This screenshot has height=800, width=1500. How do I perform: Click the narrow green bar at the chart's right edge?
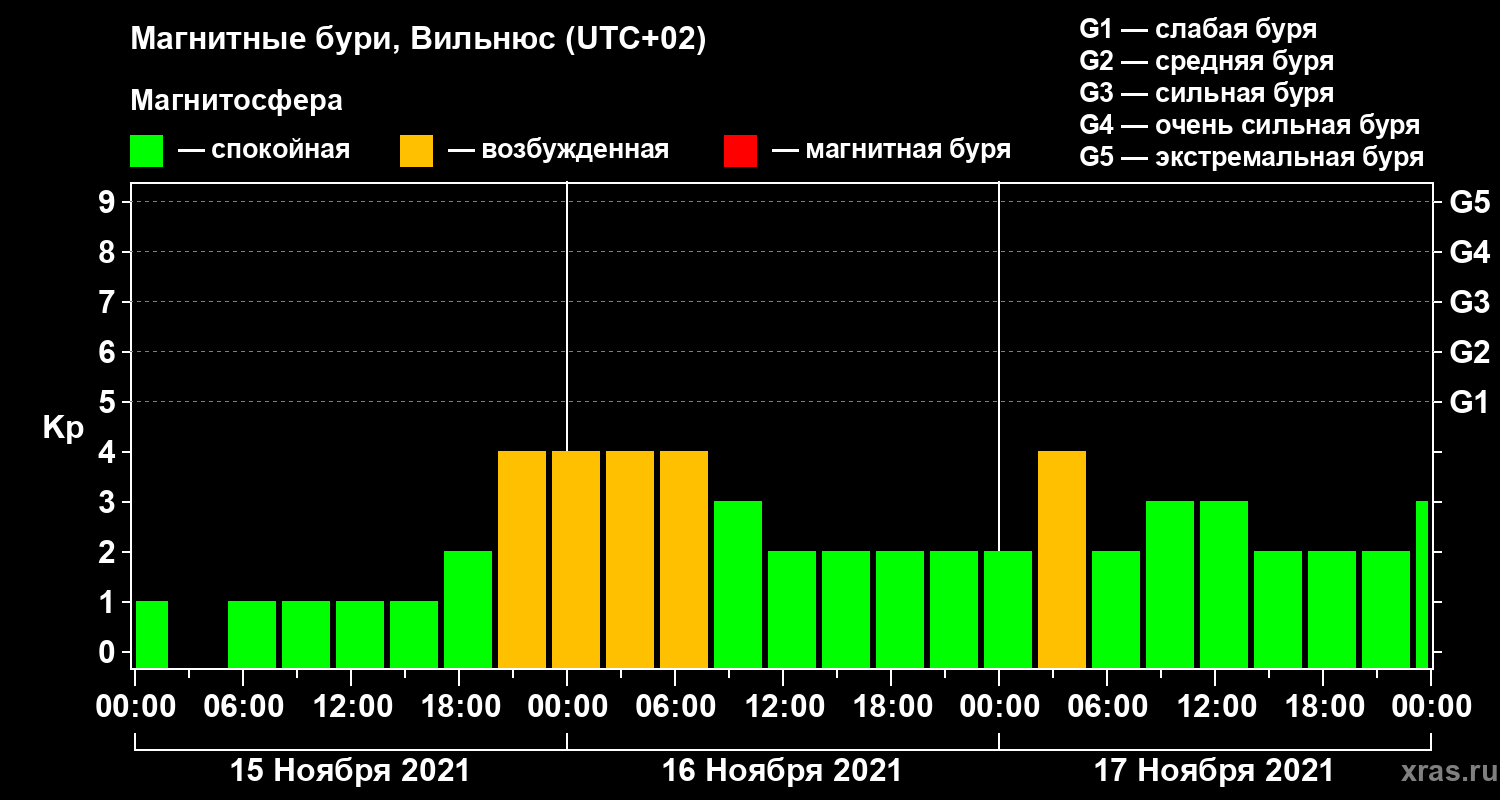tap(1422, 584)
